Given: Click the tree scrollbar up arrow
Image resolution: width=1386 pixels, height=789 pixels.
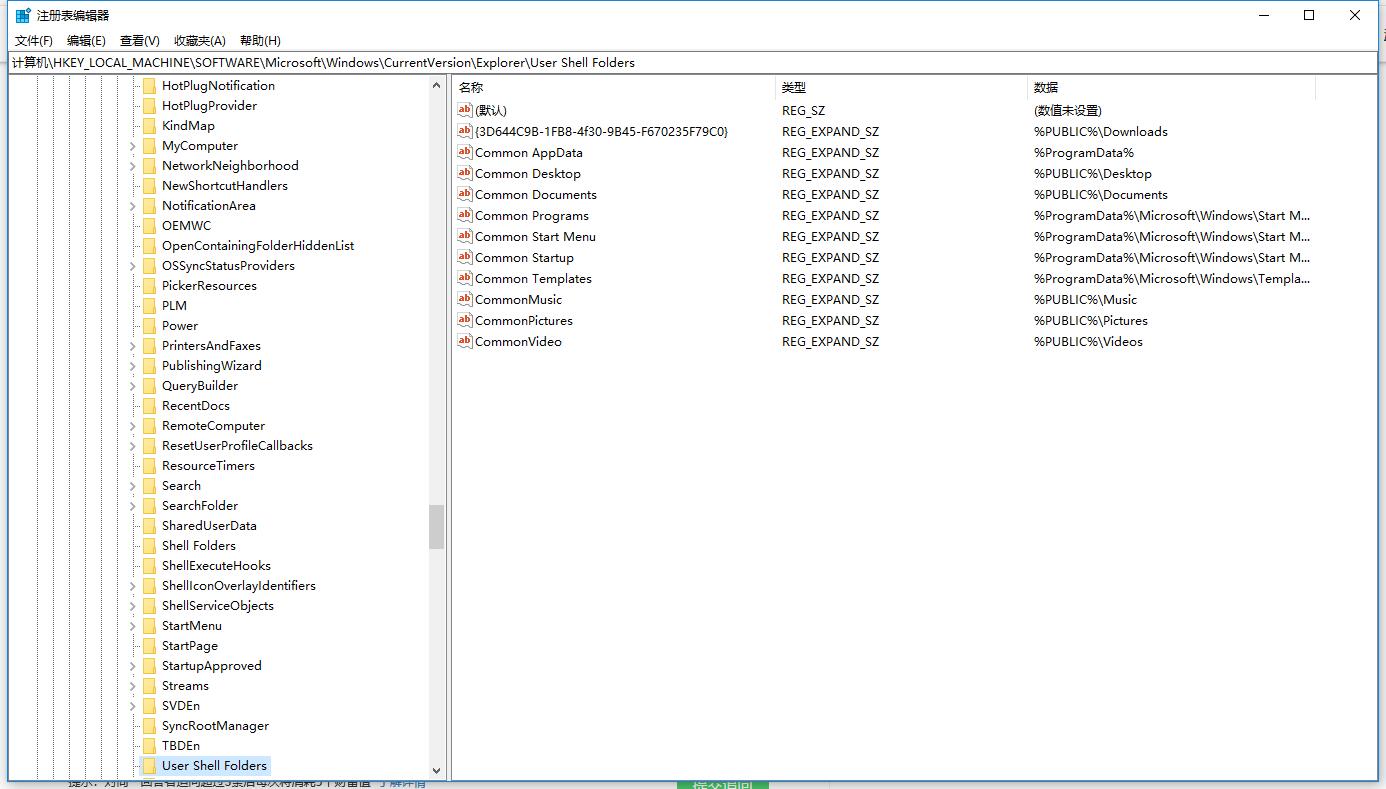Looking at the screenshot, I should click(436, 85).
